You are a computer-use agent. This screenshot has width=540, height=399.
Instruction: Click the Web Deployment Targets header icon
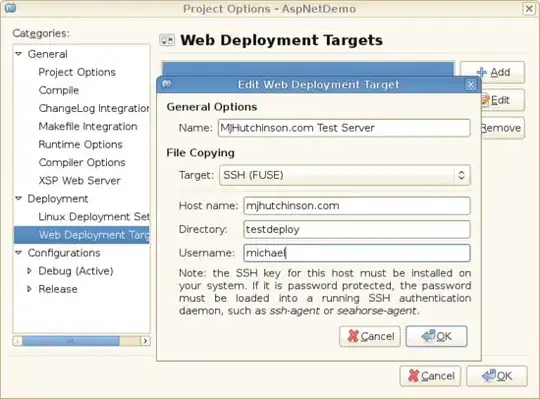pos(167,40)
